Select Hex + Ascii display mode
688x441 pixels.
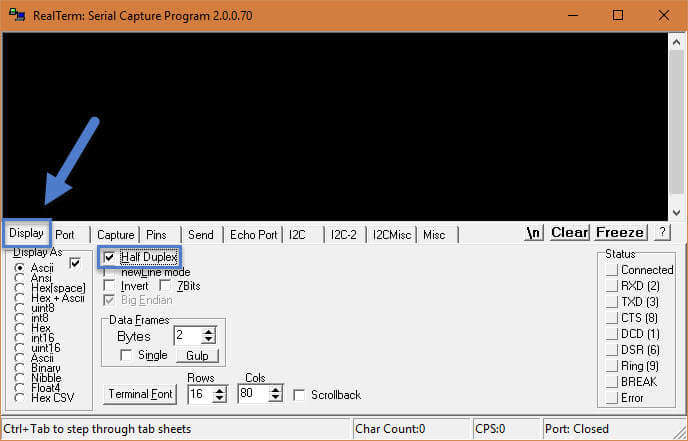(x=19, y=298)
